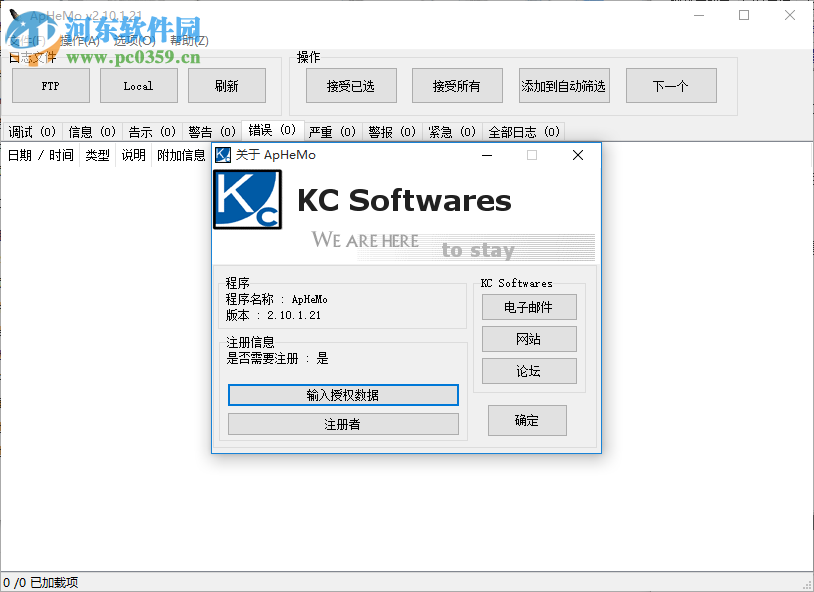Open the 全部日志 (0) tab
814x592 pixels.
pos(524,132)
